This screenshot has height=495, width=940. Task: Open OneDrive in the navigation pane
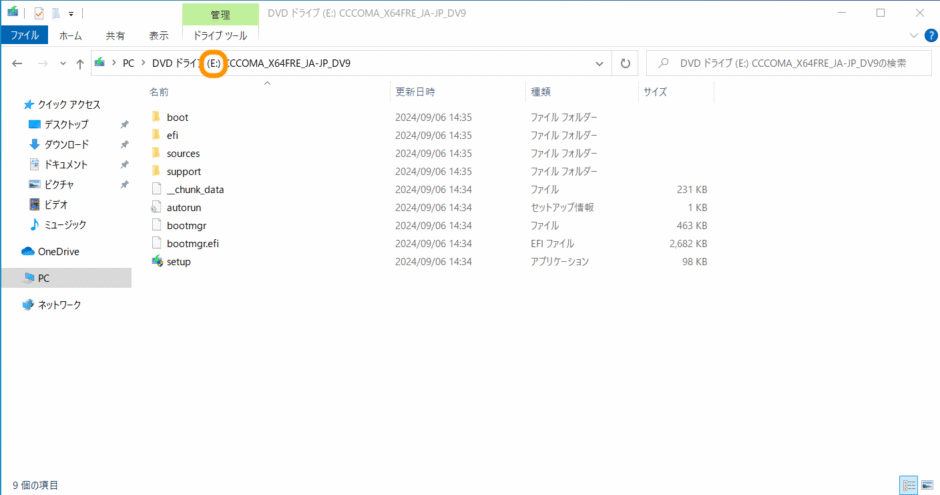58,251
